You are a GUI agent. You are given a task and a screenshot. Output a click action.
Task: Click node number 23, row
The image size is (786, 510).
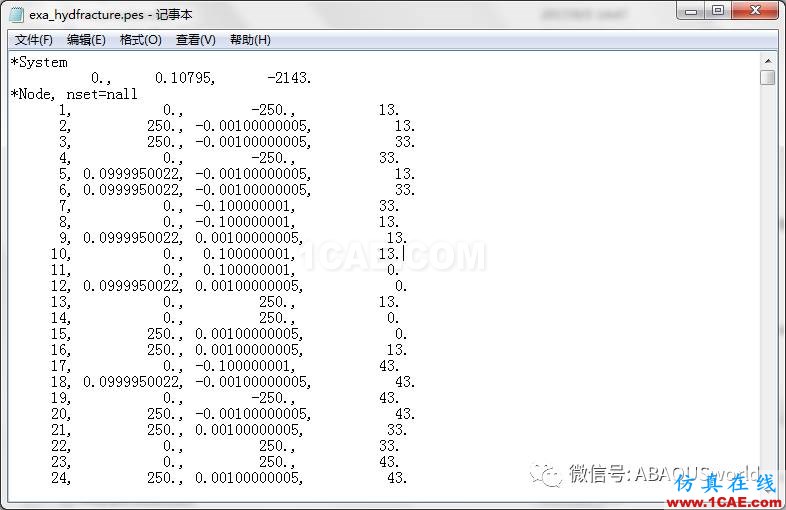pos(225,462)
